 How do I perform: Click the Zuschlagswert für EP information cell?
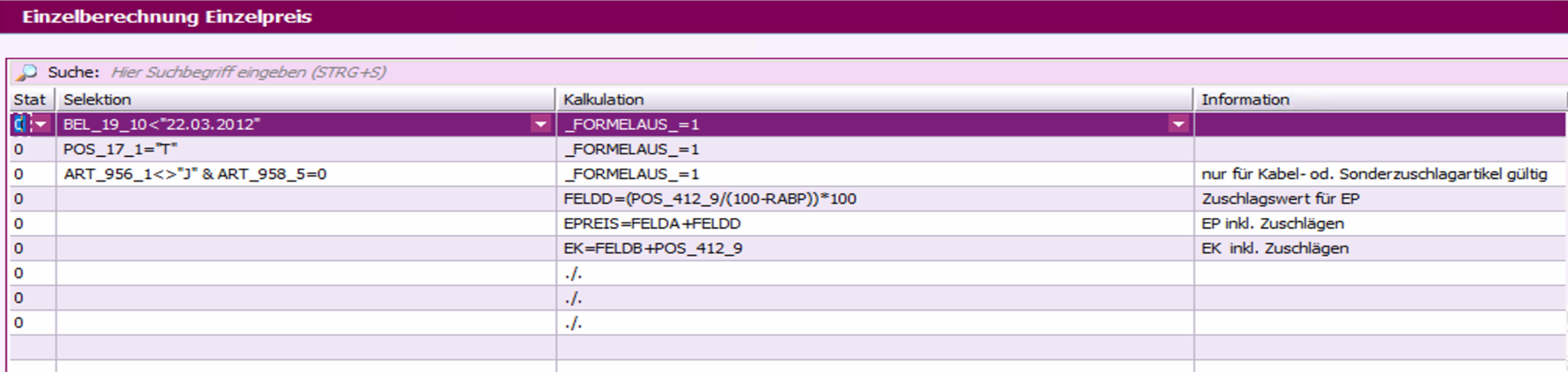(1378, 199)
